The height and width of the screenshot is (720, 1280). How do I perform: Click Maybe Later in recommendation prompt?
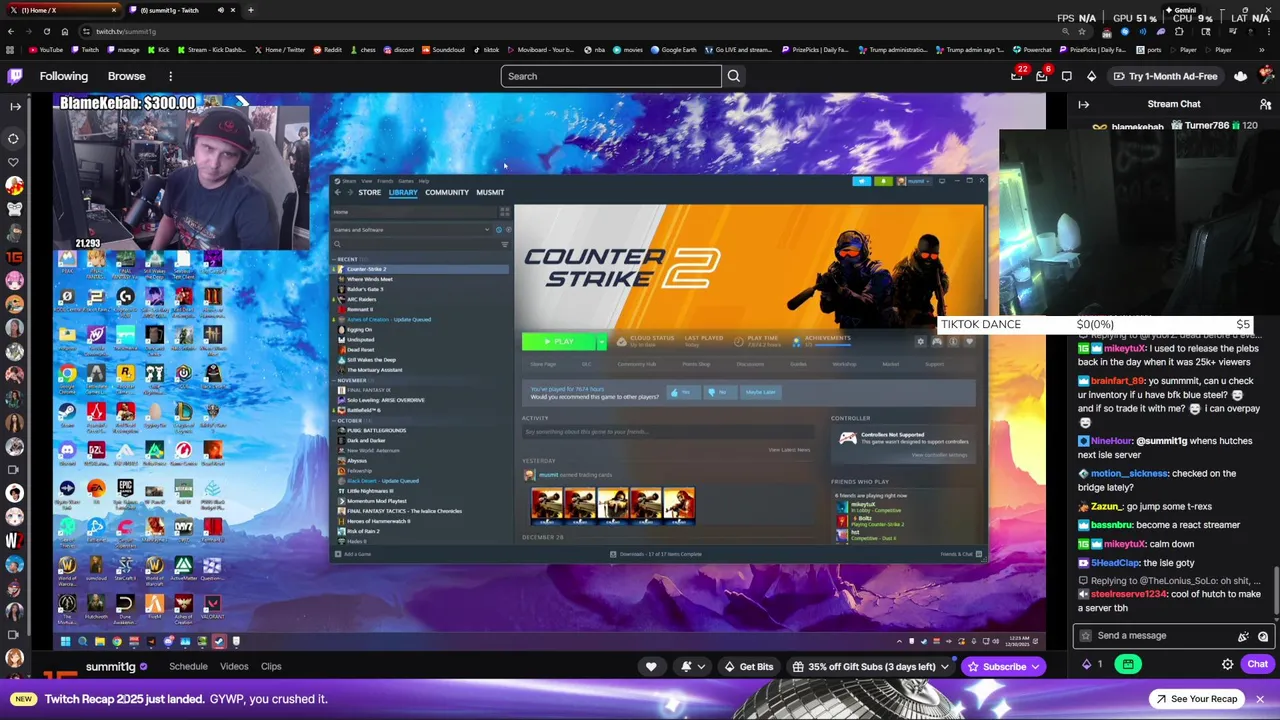coord(759,392)
